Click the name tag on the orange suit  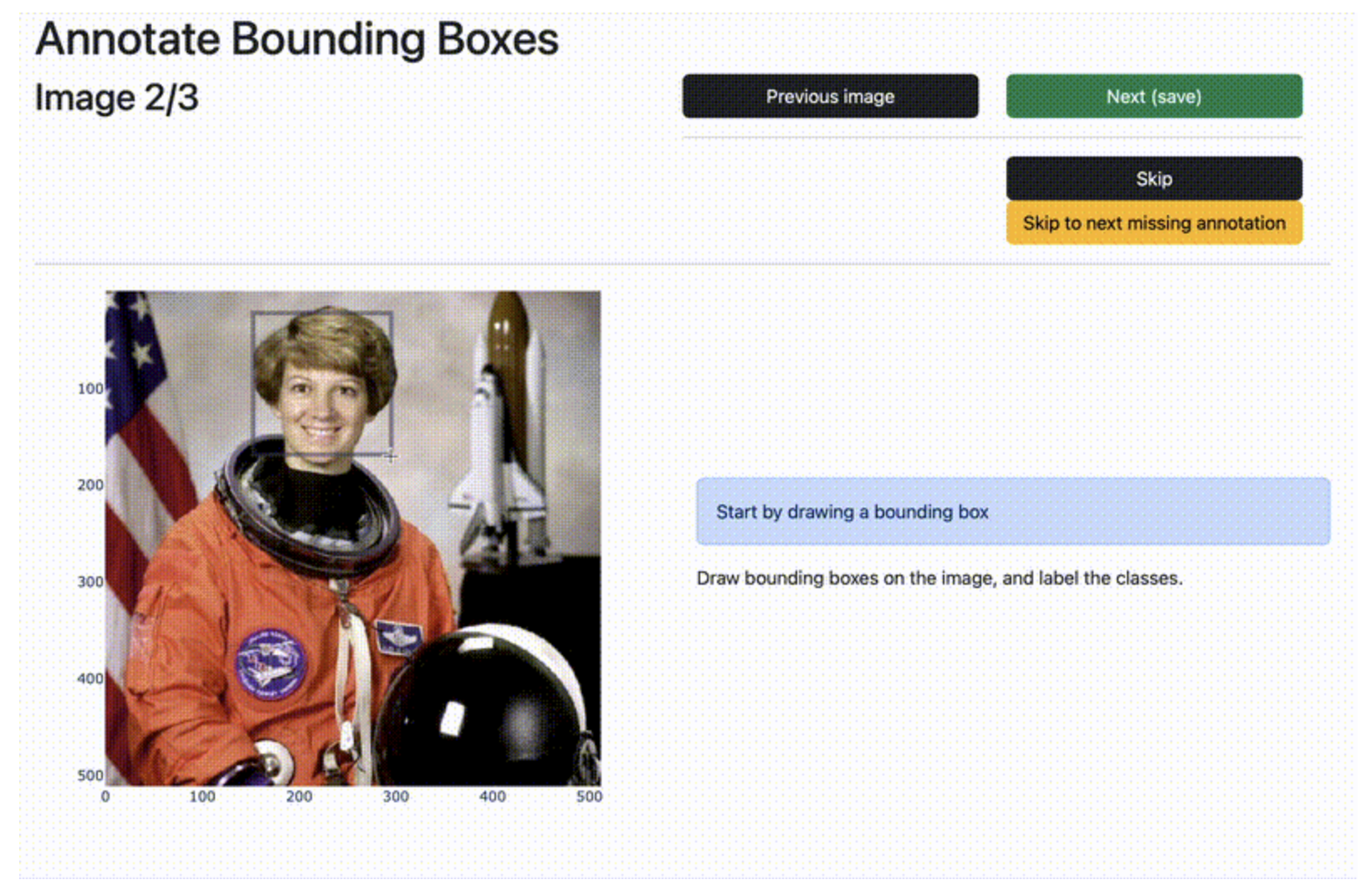click(397, 637)
